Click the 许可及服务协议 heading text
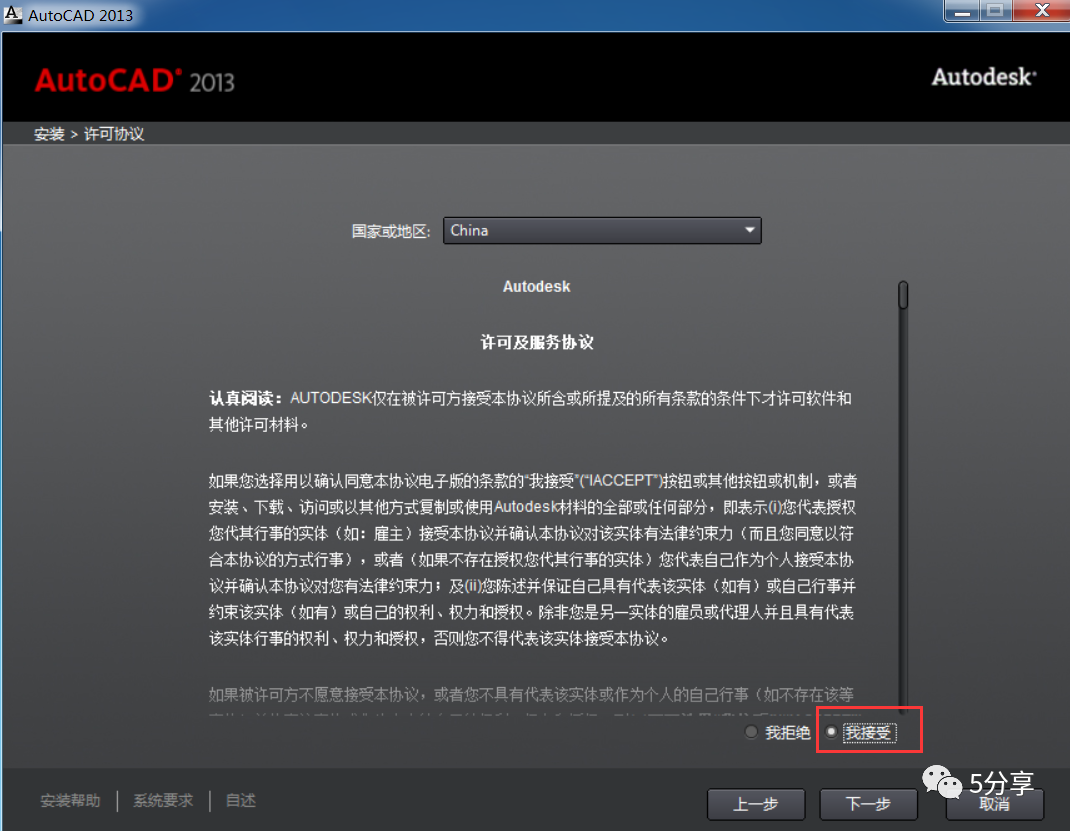 point(537,342)
